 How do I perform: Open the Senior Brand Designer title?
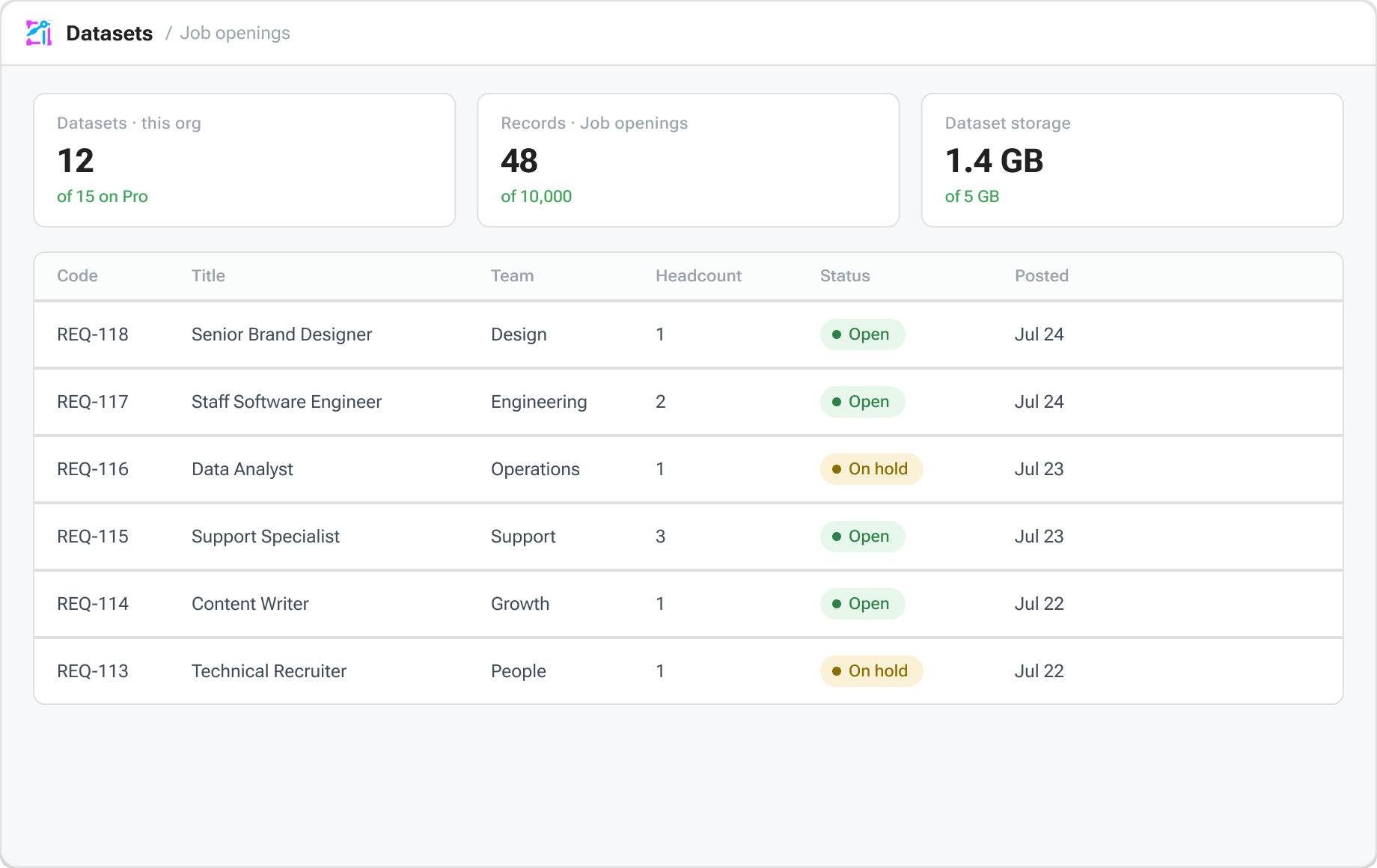[x=281, y=334]
